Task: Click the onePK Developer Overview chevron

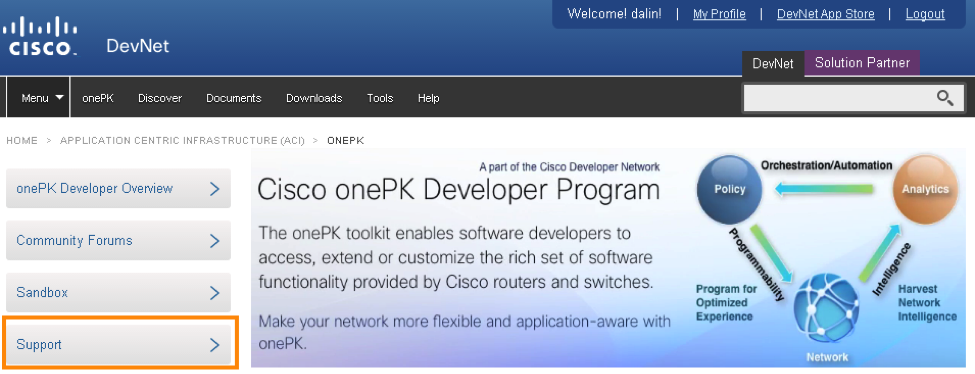Action: click(215, 189)
